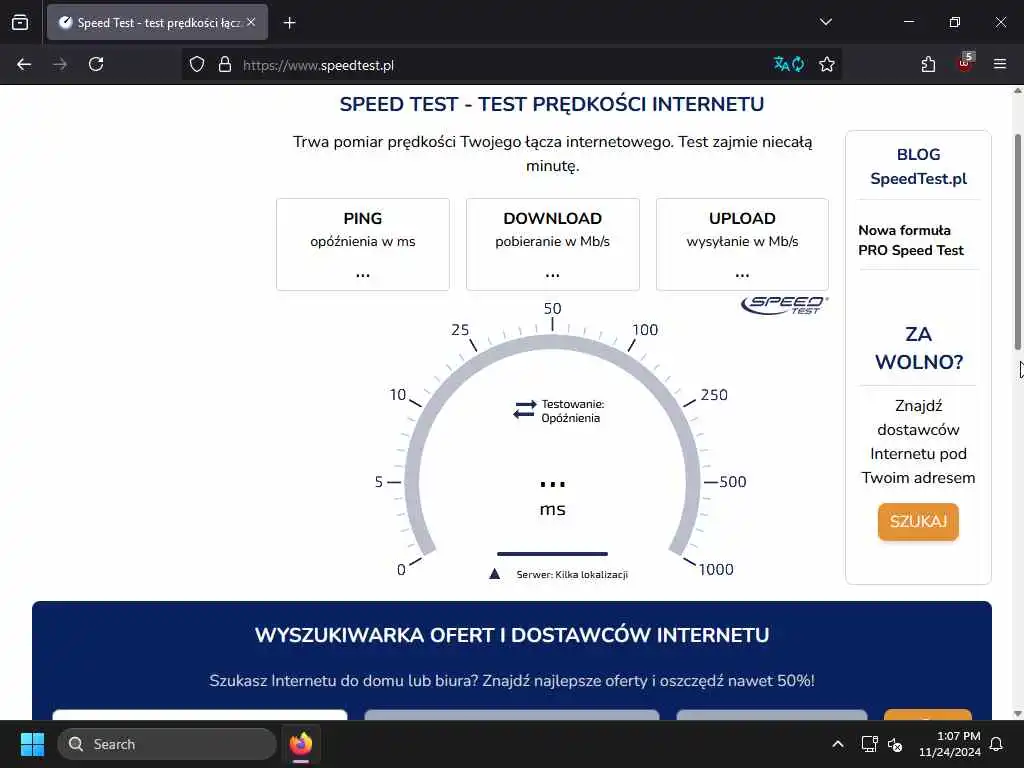Go back one page
Viewport: 1024px width, 768px height.
point(24,65)
